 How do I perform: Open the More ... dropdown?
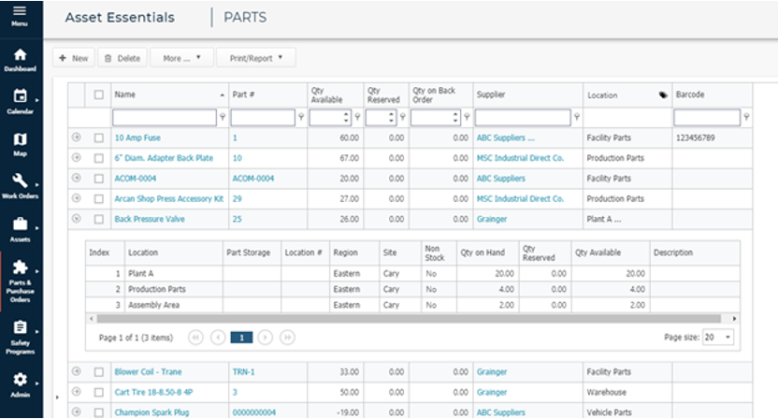click(x=182, y=58)
